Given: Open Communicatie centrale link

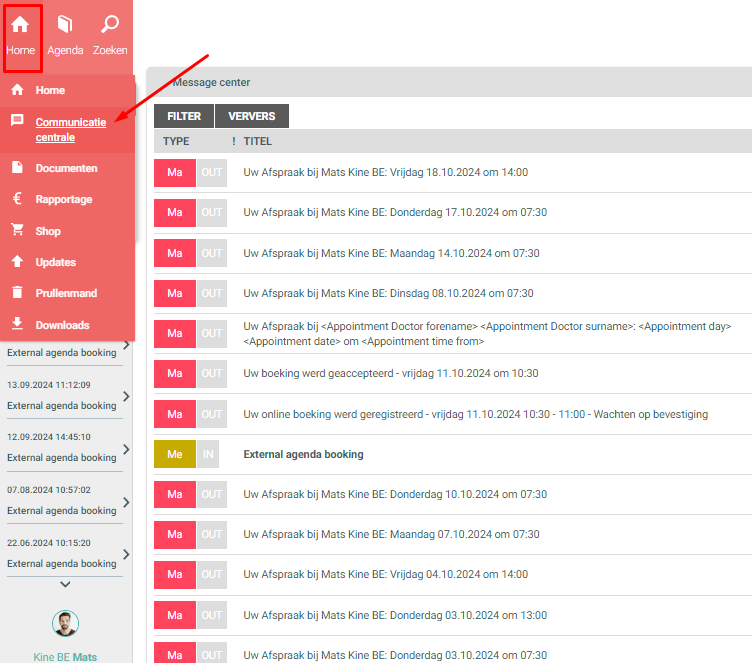Looking at the screenshot, I should pos(70,130).
